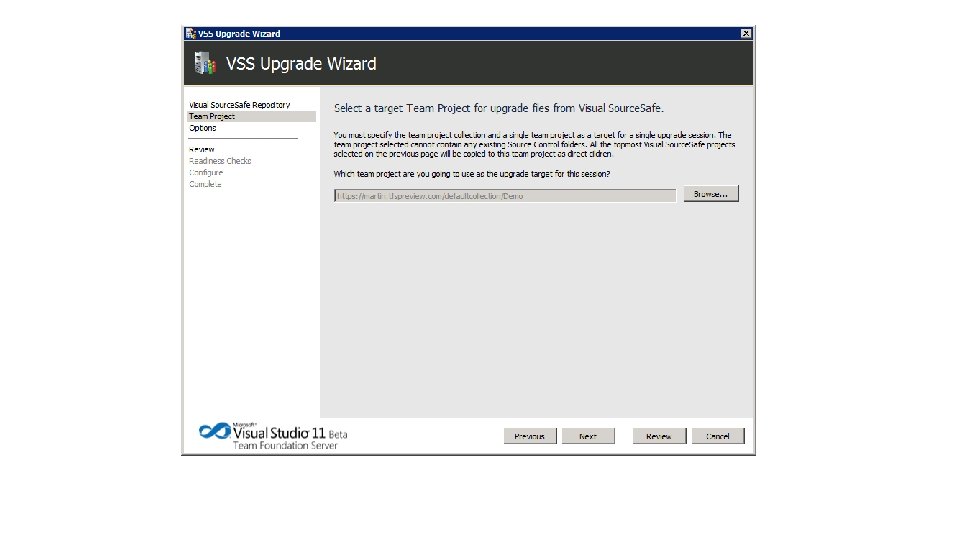Image resolution: width=960 pixels, height=540 pixels.
Task: Click the server icon in header banner
Action: click(205, 63)
